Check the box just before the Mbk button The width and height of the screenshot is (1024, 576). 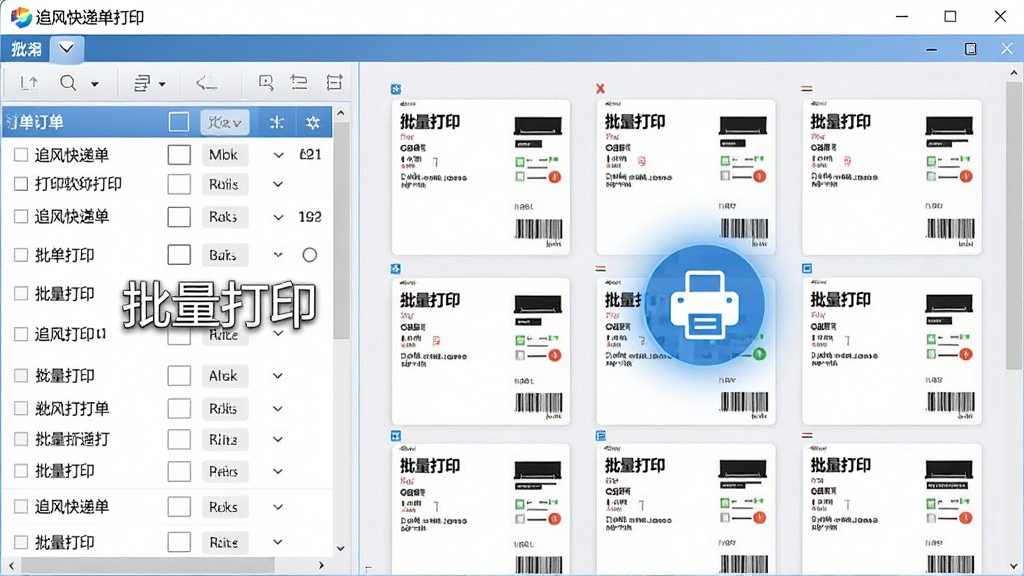(179, 155)
